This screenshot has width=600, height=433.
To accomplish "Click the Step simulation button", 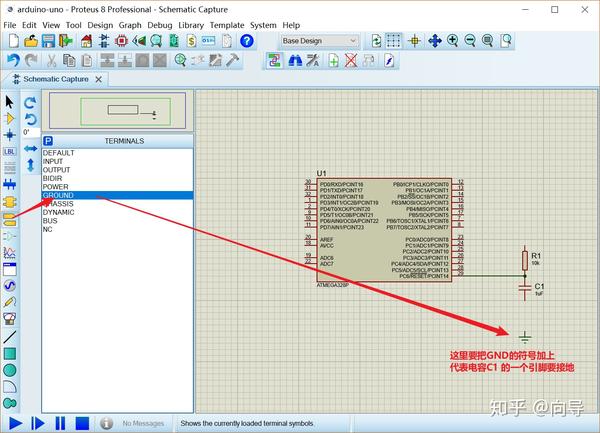I will click(x=38, y=423).
